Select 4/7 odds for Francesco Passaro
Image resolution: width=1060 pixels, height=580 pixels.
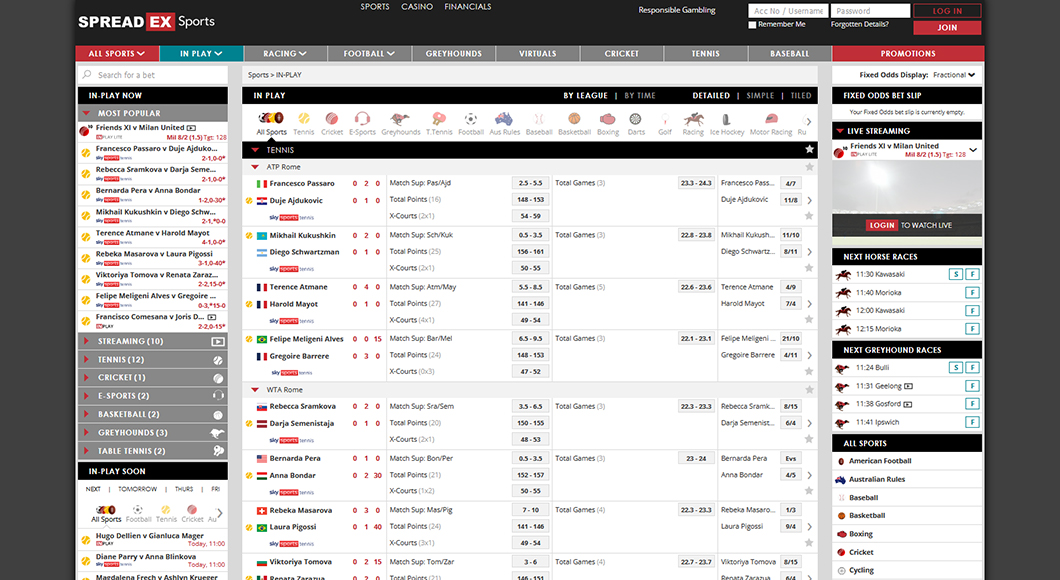point(790,183)
